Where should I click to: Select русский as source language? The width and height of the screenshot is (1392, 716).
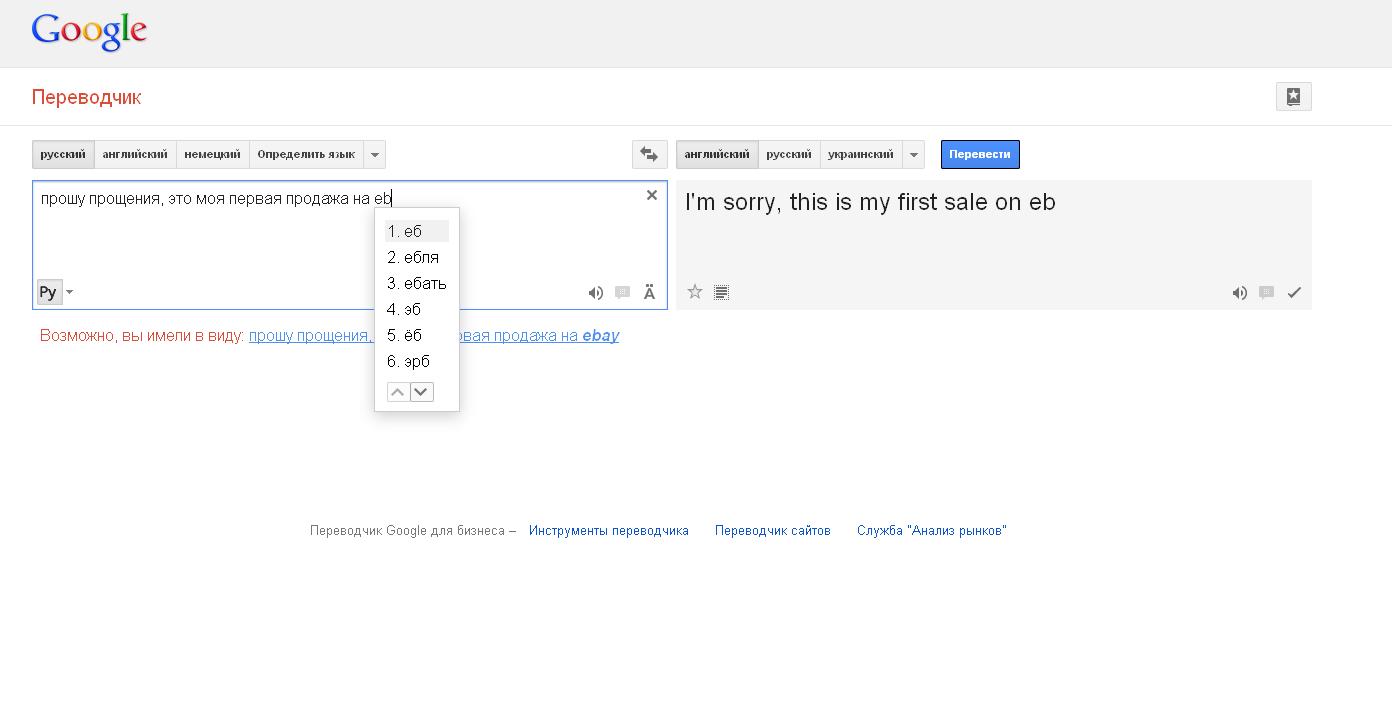pos(63,154)
